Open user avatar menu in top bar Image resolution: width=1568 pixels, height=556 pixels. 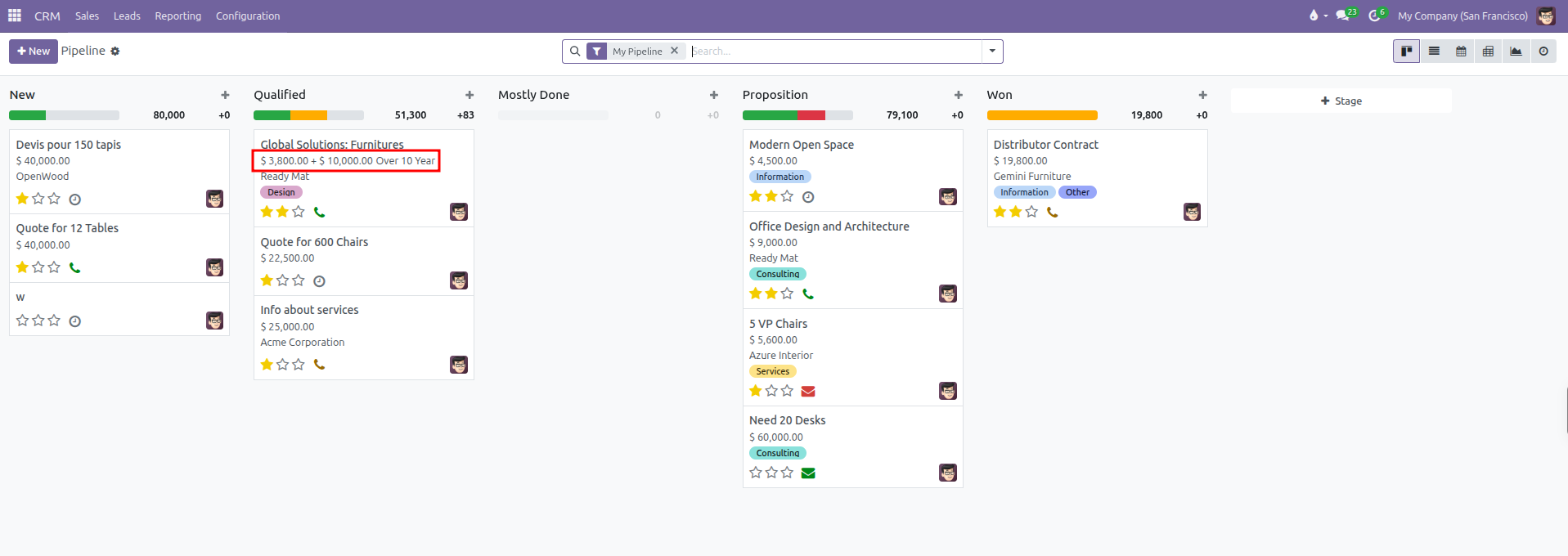1546,16
